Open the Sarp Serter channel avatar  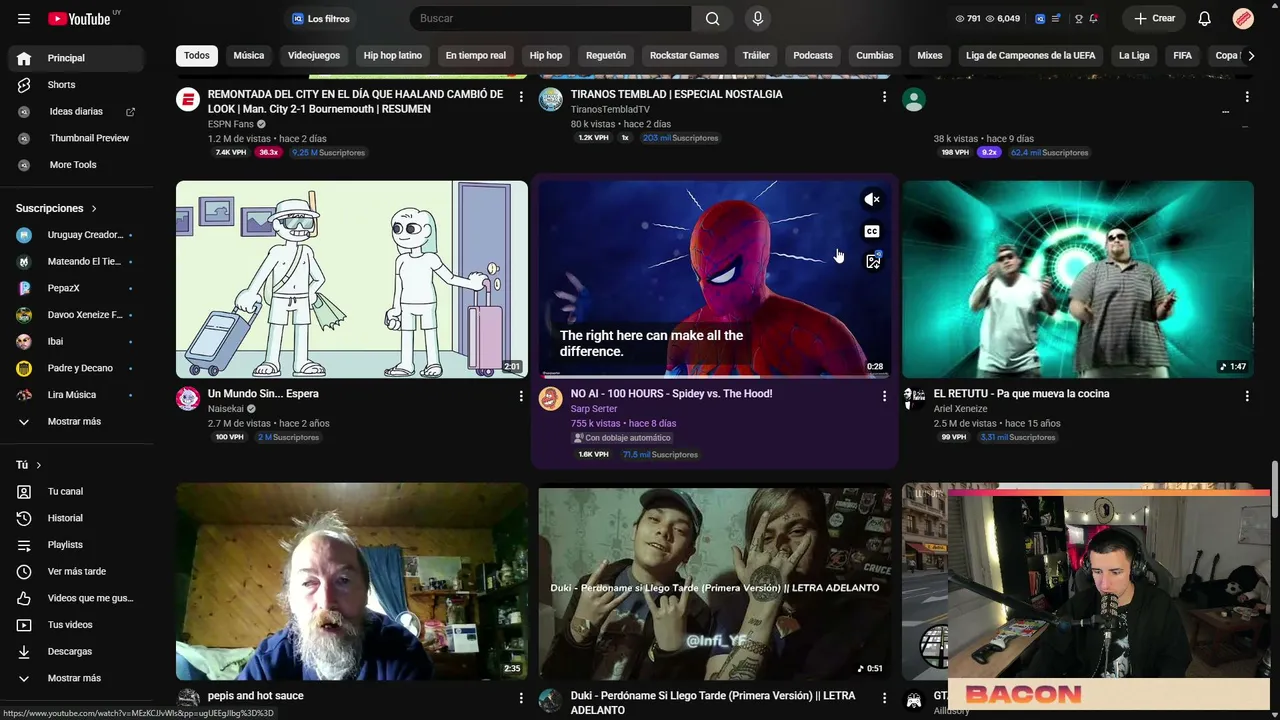coord(551,399)
